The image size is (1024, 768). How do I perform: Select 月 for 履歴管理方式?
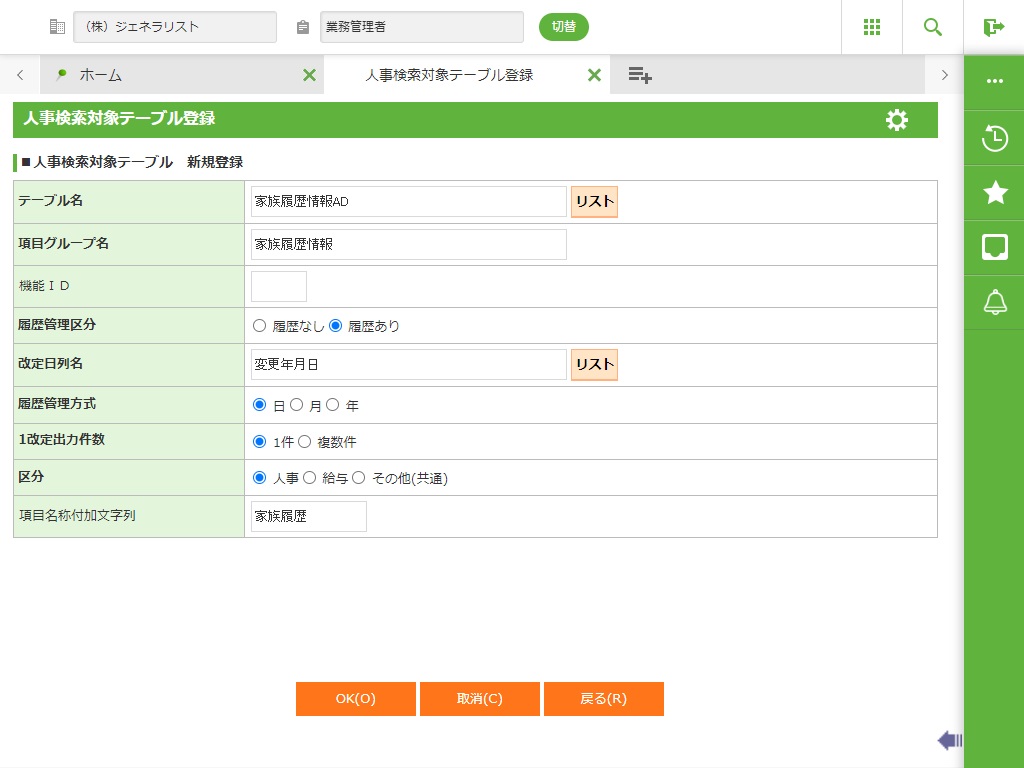pyautogui.click(x=297, y=406)
